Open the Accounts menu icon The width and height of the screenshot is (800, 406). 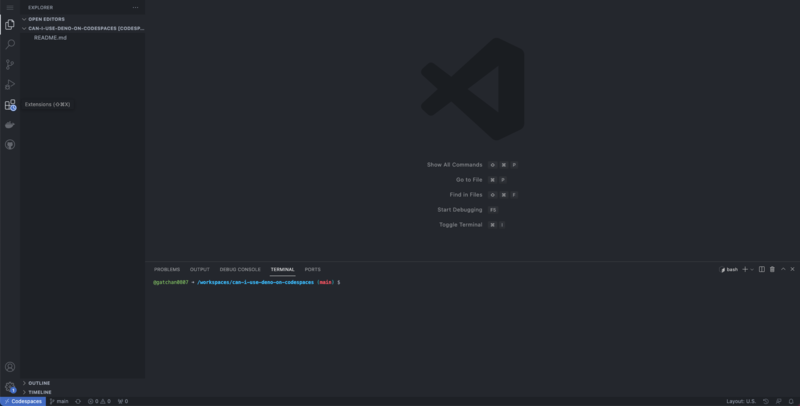point(10,367)
